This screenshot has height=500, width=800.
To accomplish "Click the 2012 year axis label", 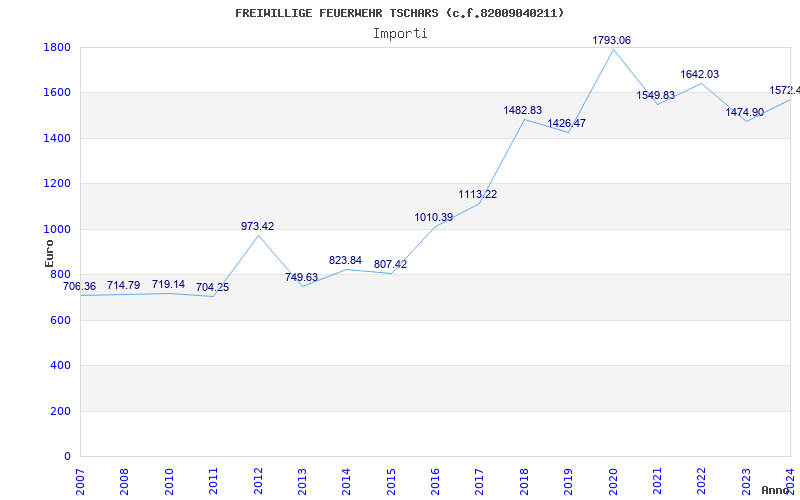I will coord(258,478).
